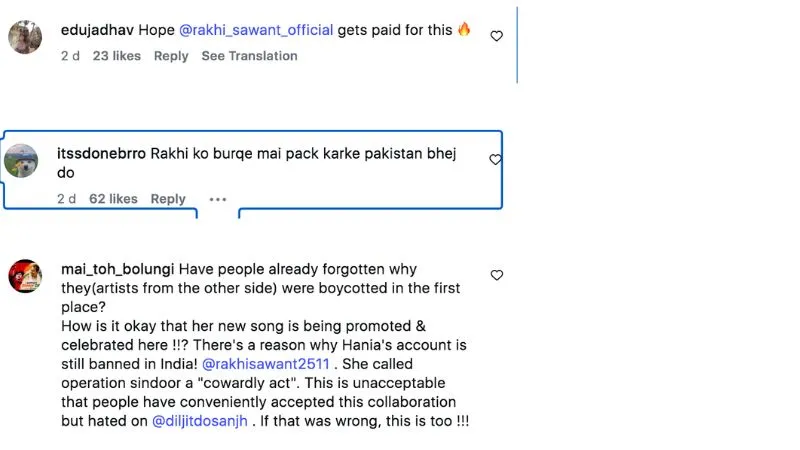Open itssdonebrro's profile avatar
Screen dimensions: 800x450
(x=21, y=161)
